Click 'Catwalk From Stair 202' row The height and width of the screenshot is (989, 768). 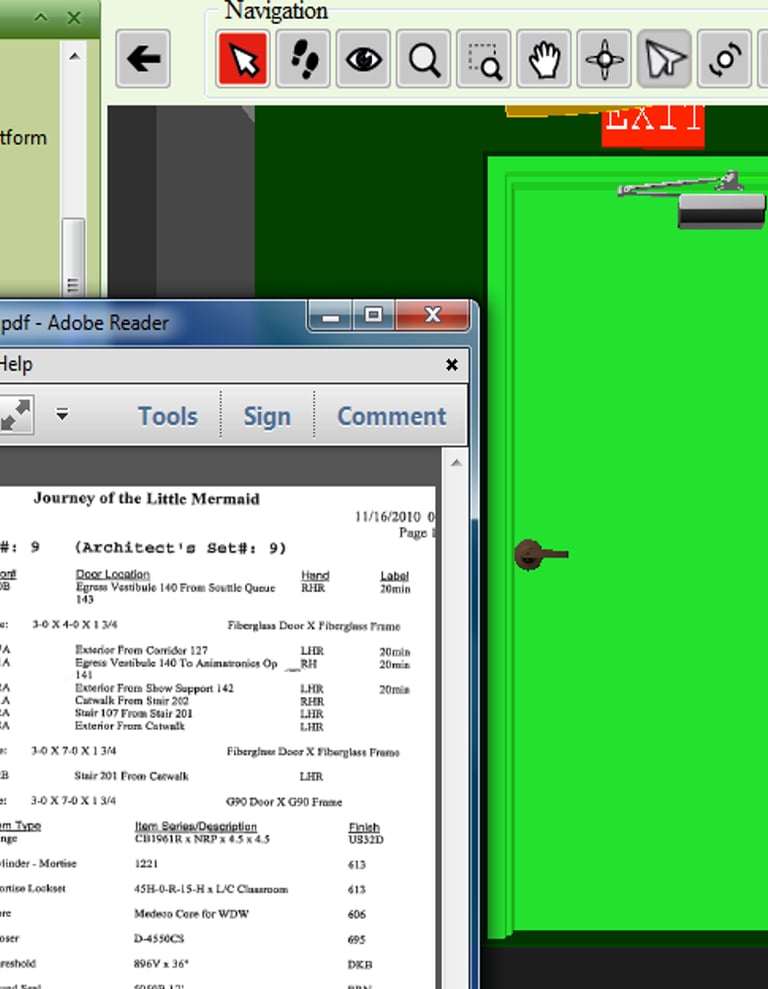(132, 700)
